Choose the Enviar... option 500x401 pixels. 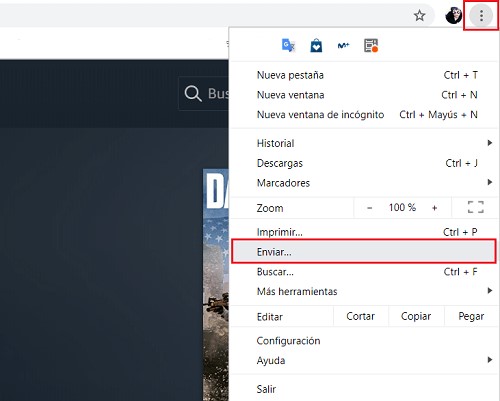tap(364, 251)
